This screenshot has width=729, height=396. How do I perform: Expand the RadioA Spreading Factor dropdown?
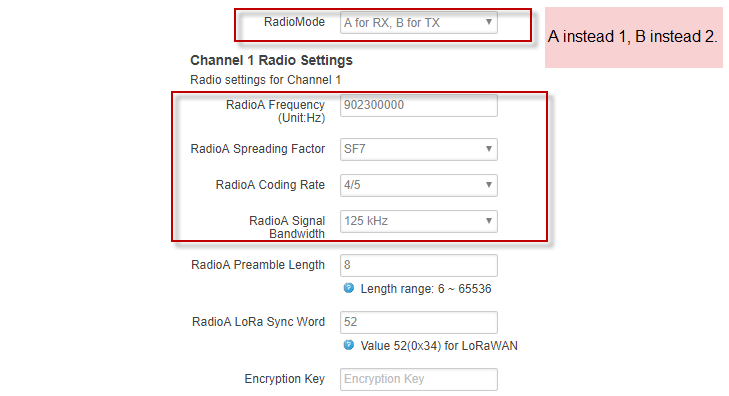tap(418, 149)
